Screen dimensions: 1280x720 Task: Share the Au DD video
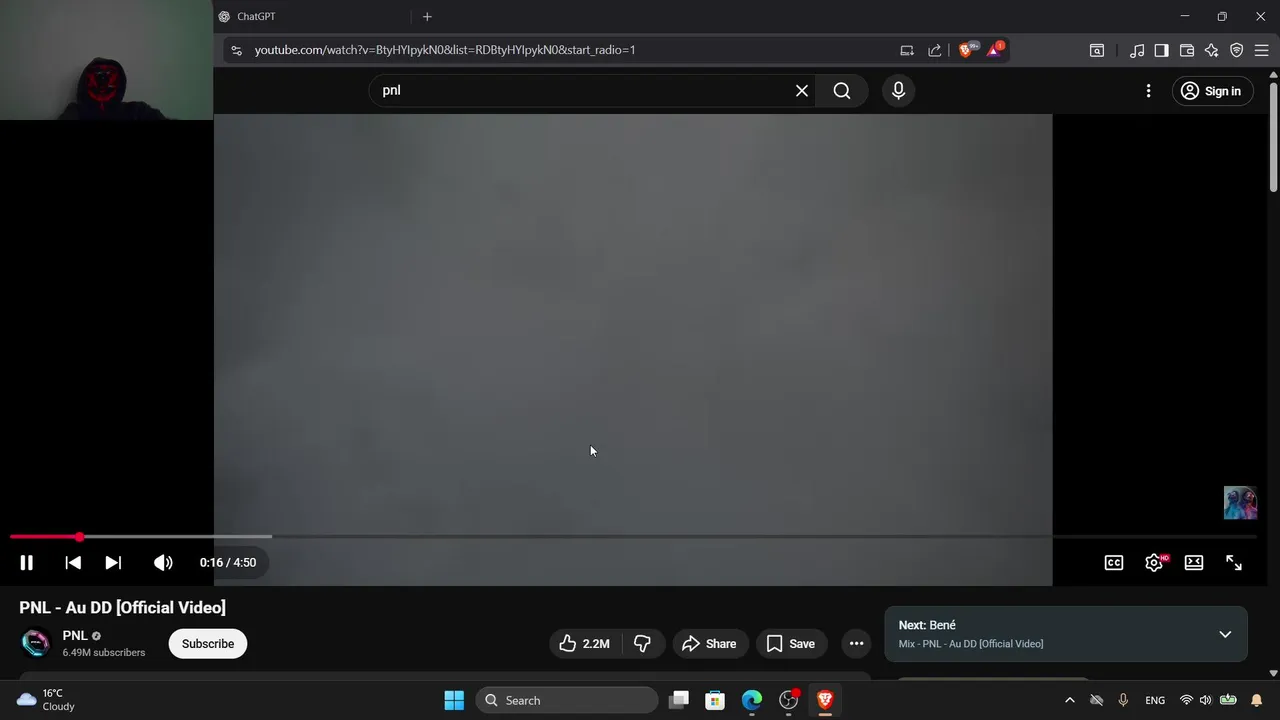[x=710, y=644]
